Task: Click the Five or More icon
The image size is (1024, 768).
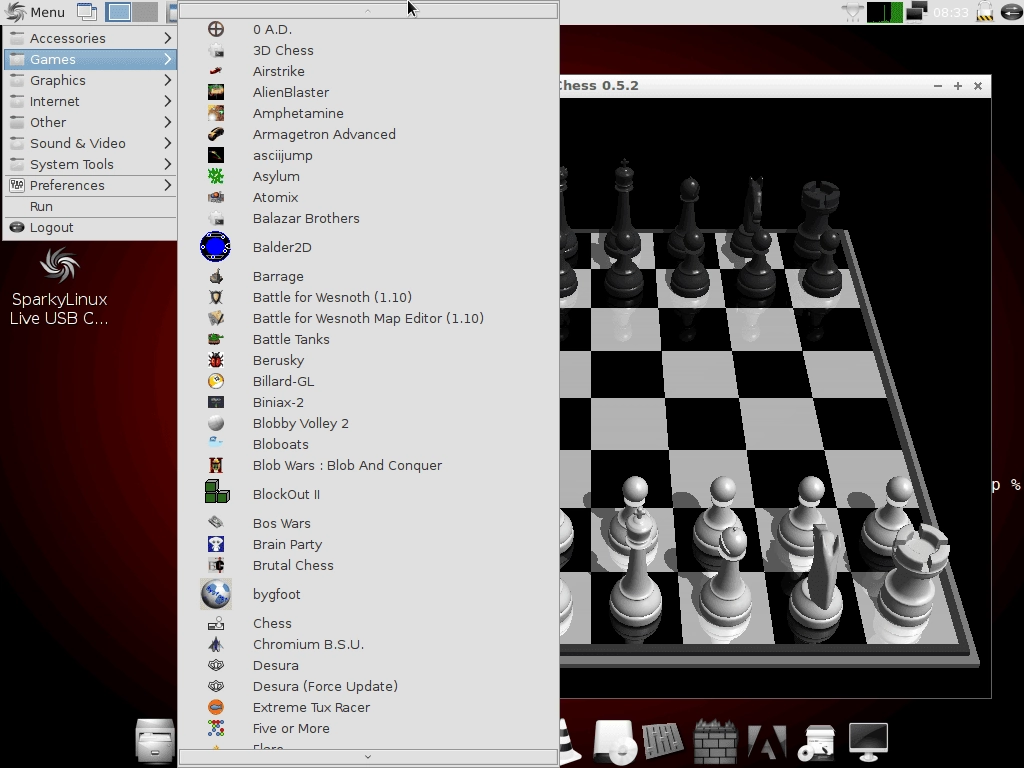Action: (216, 728)
